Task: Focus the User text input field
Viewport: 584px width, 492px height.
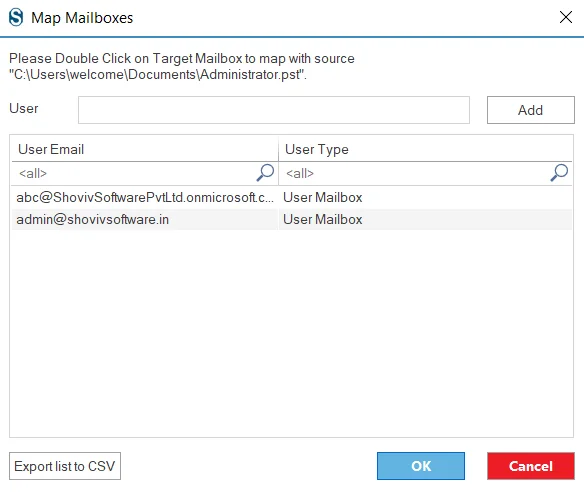Action: coord(274,110)
